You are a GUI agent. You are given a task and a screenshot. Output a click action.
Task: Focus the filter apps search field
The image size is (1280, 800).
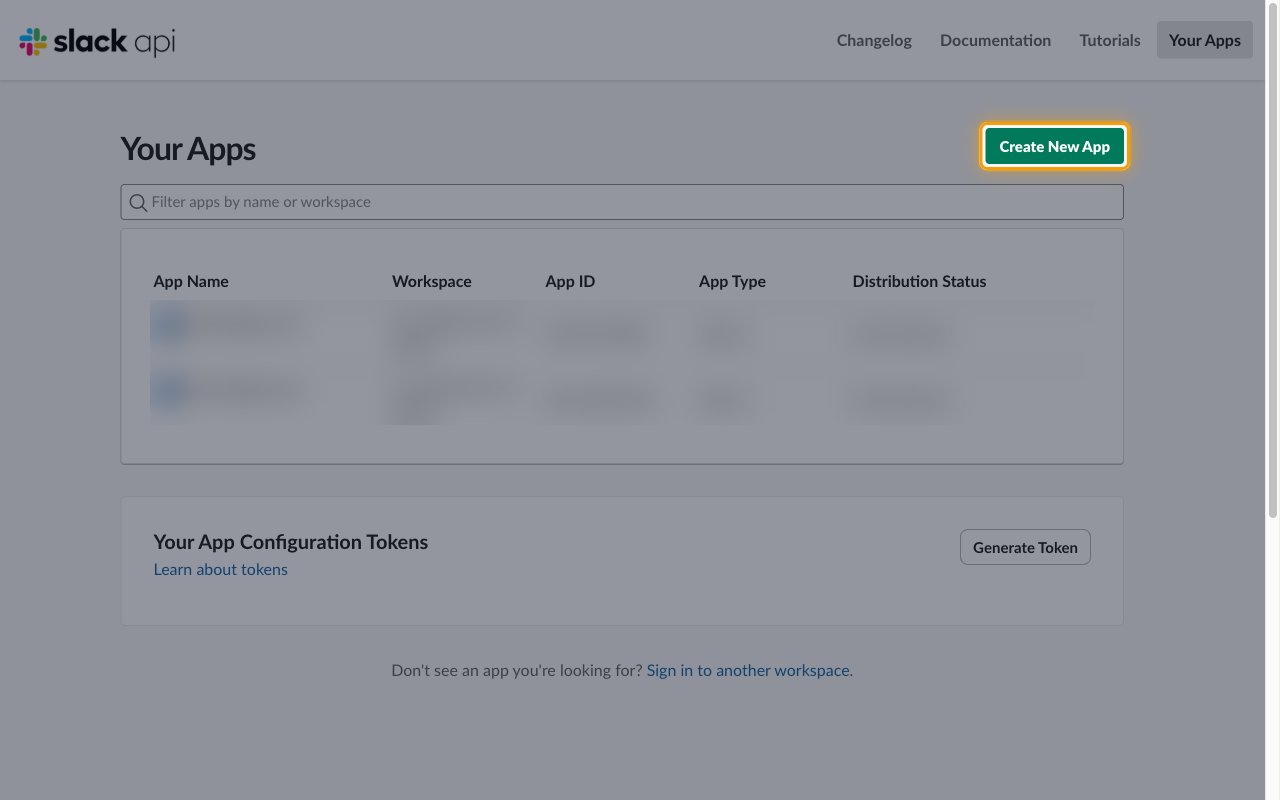(622, 202)
